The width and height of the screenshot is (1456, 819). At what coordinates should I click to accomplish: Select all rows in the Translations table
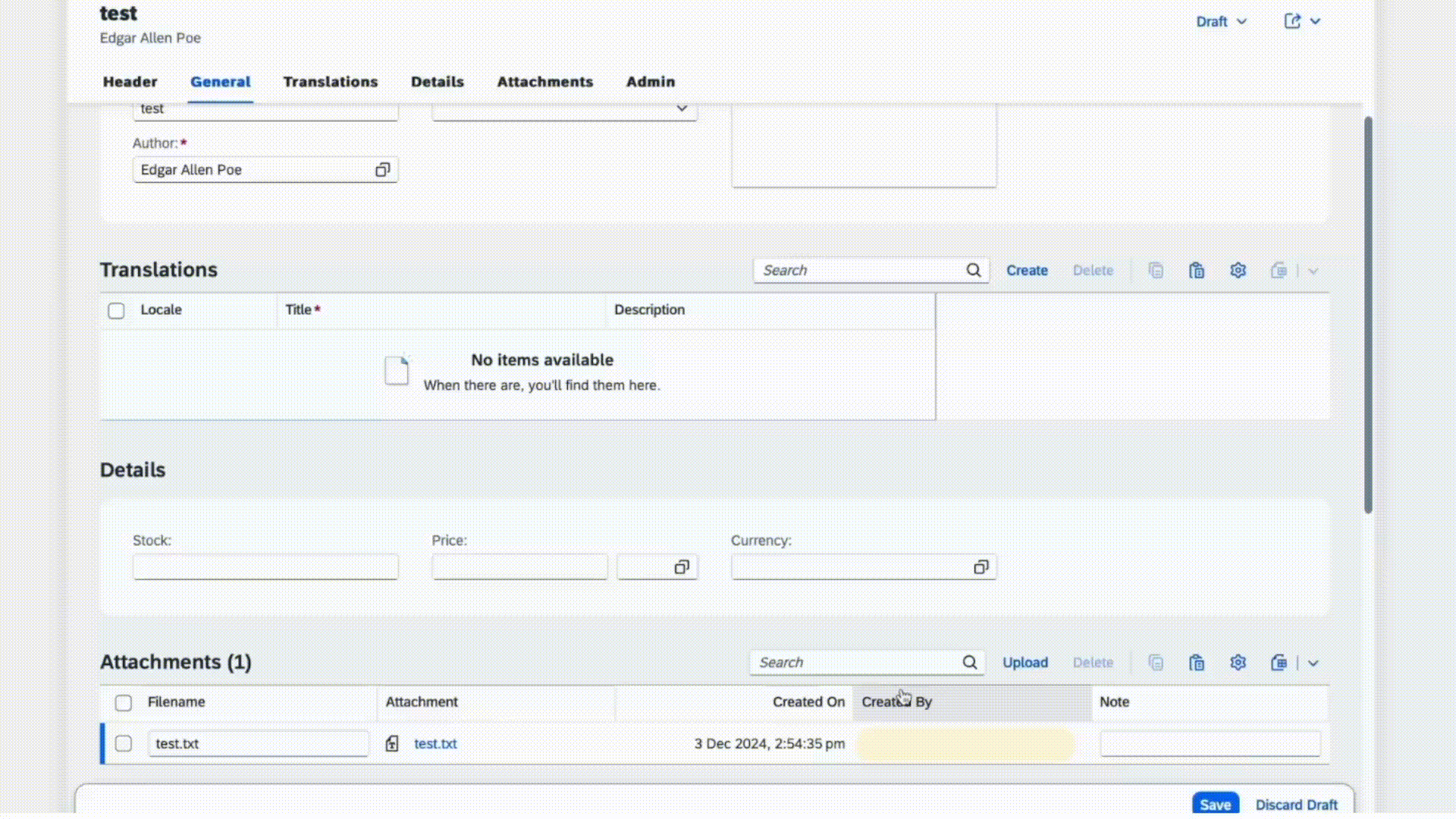click(x=116, y=311)
